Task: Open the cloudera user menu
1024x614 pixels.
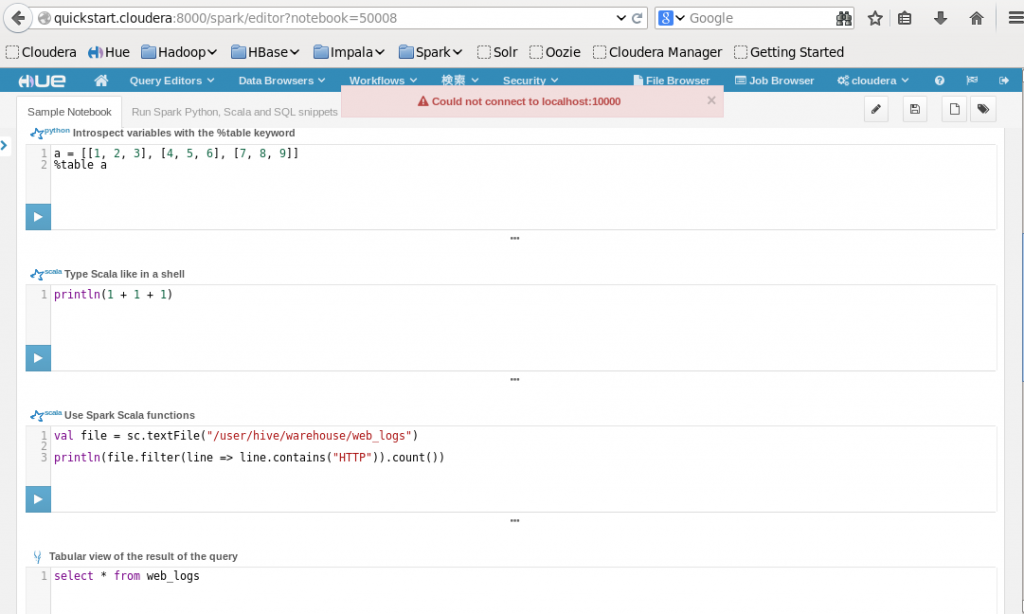Action: (873, 80)
